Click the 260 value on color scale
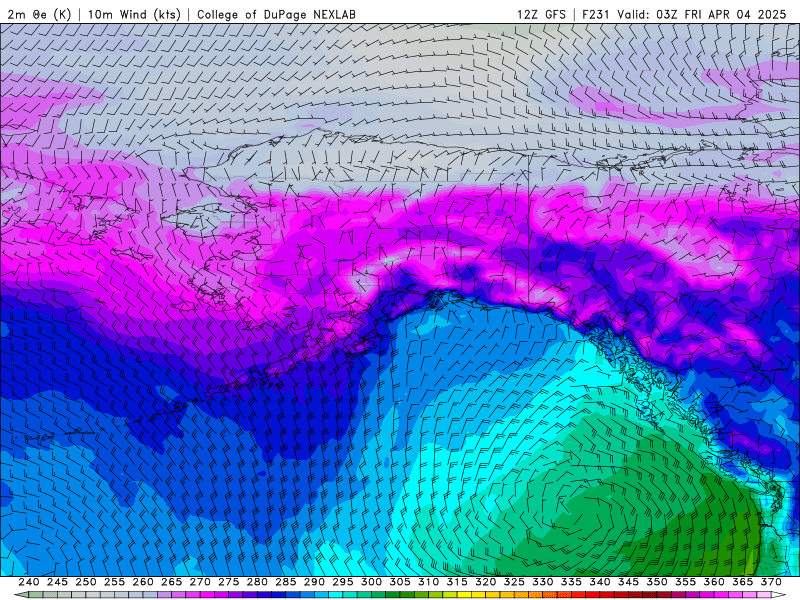 143,582
